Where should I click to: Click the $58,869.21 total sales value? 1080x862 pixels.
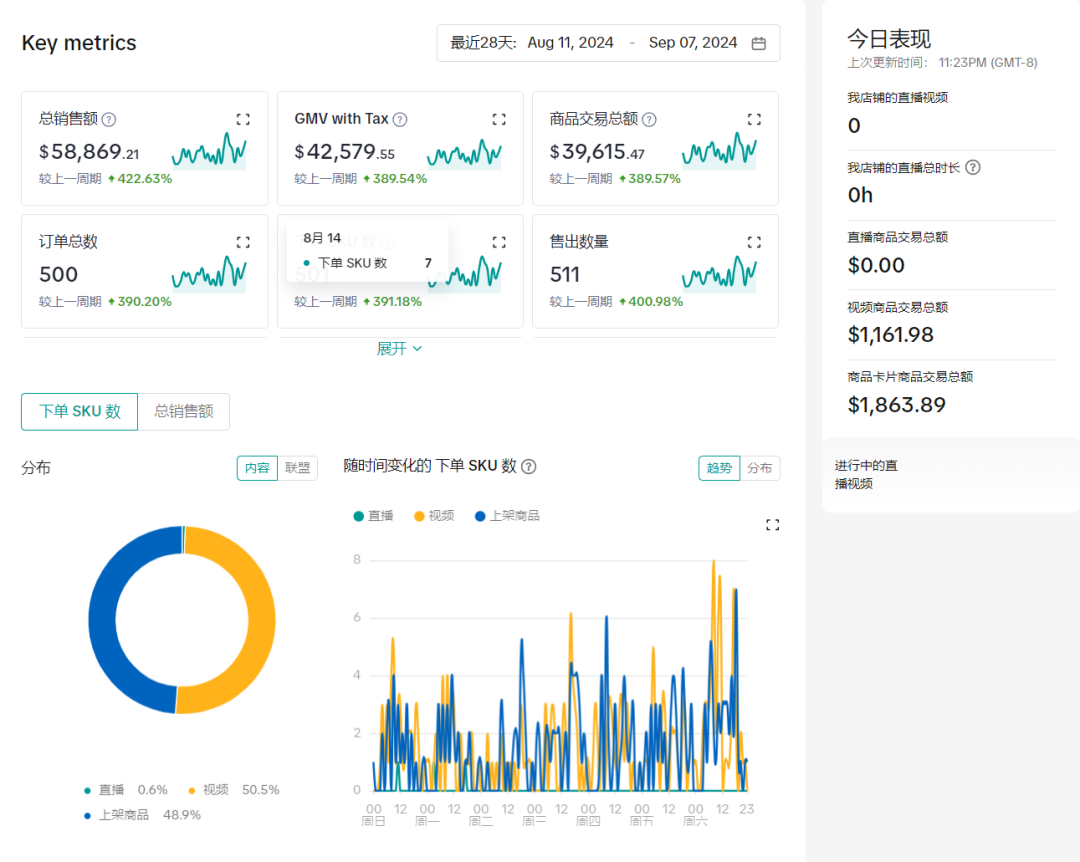(89, 152)
